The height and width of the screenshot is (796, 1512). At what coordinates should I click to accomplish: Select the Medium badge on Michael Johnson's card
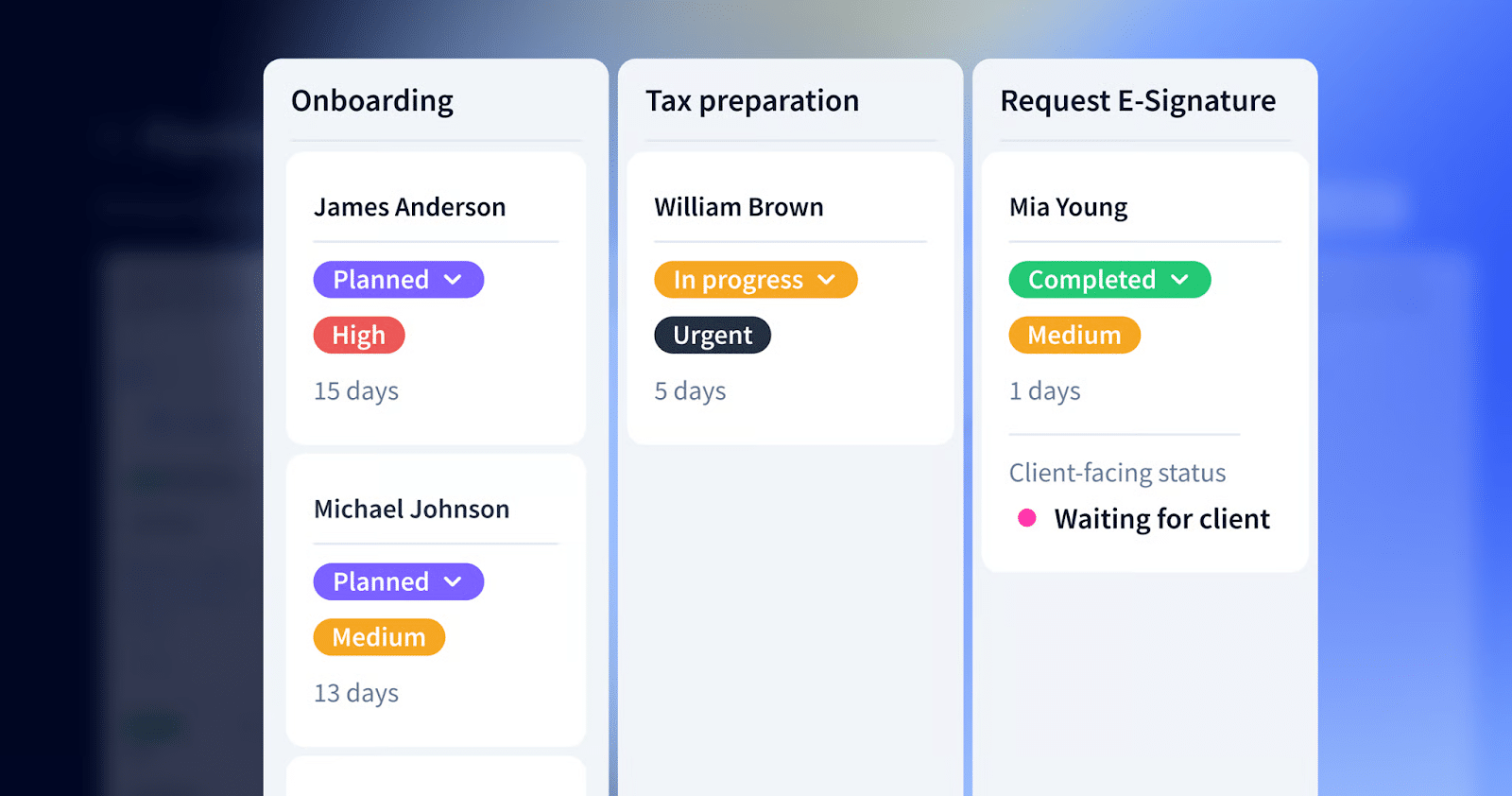click(379, 636)
